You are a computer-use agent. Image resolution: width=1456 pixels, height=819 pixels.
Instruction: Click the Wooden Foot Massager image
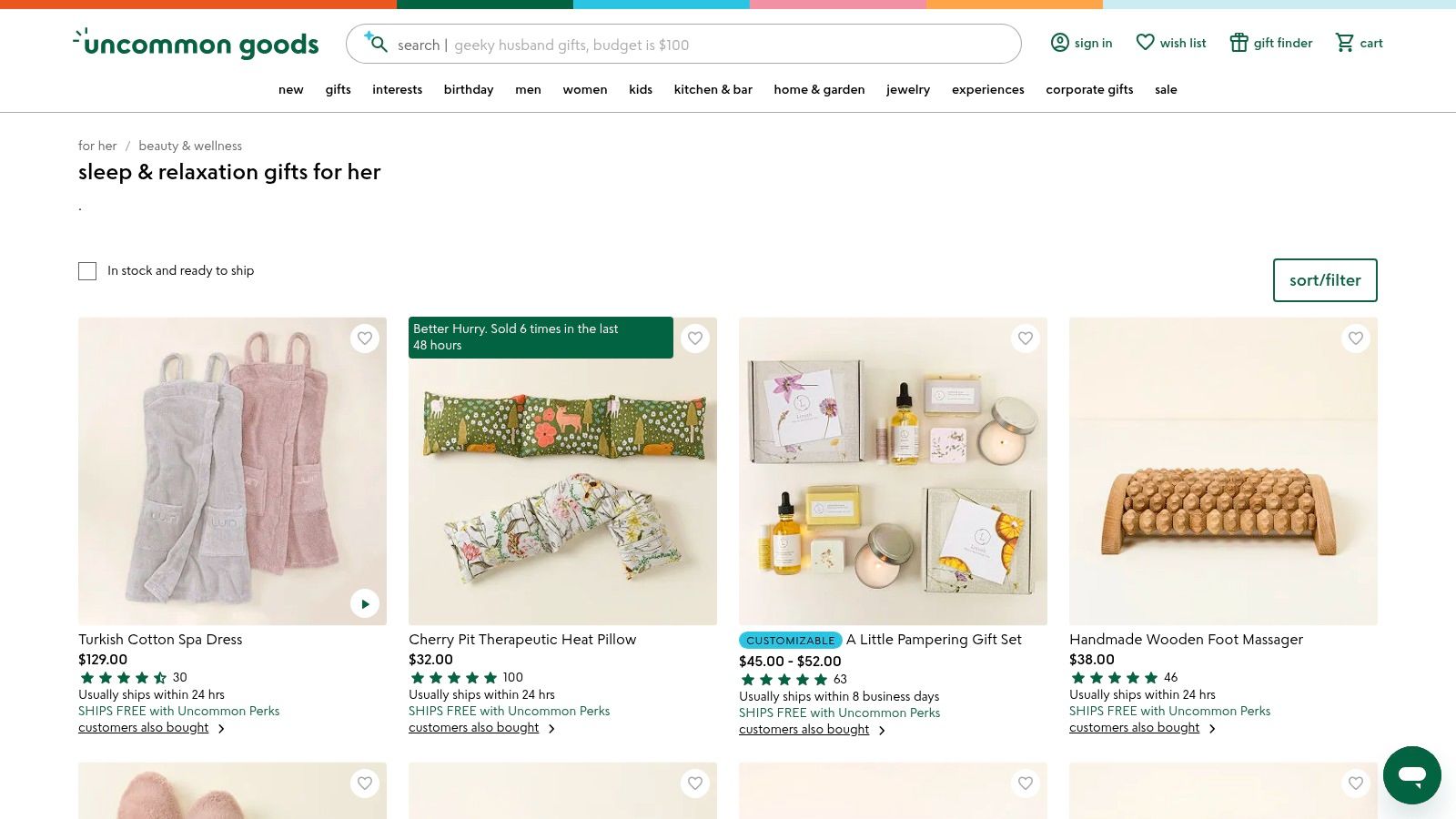1223,470
